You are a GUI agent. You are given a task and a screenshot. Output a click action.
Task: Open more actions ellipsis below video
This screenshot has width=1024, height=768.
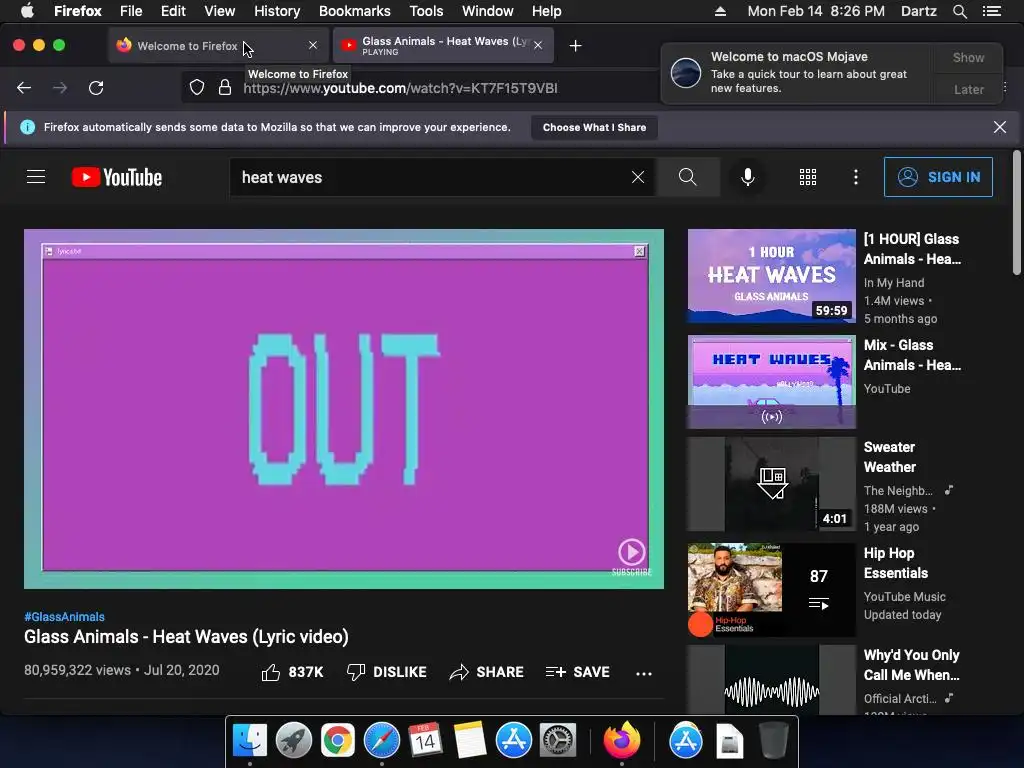click(644, 673)
